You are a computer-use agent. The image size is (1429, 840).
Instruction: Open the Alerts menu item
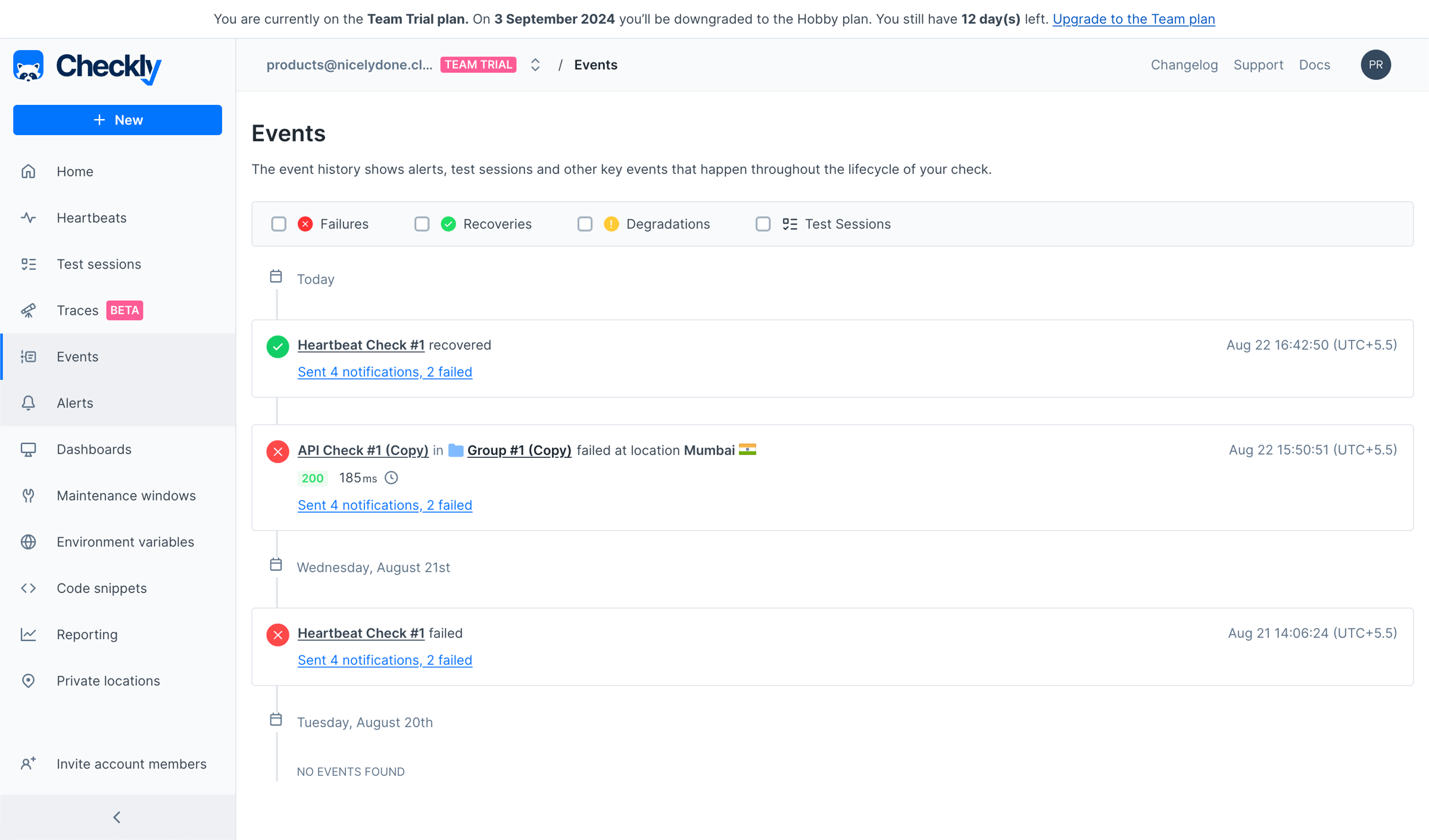pos(118,403)
